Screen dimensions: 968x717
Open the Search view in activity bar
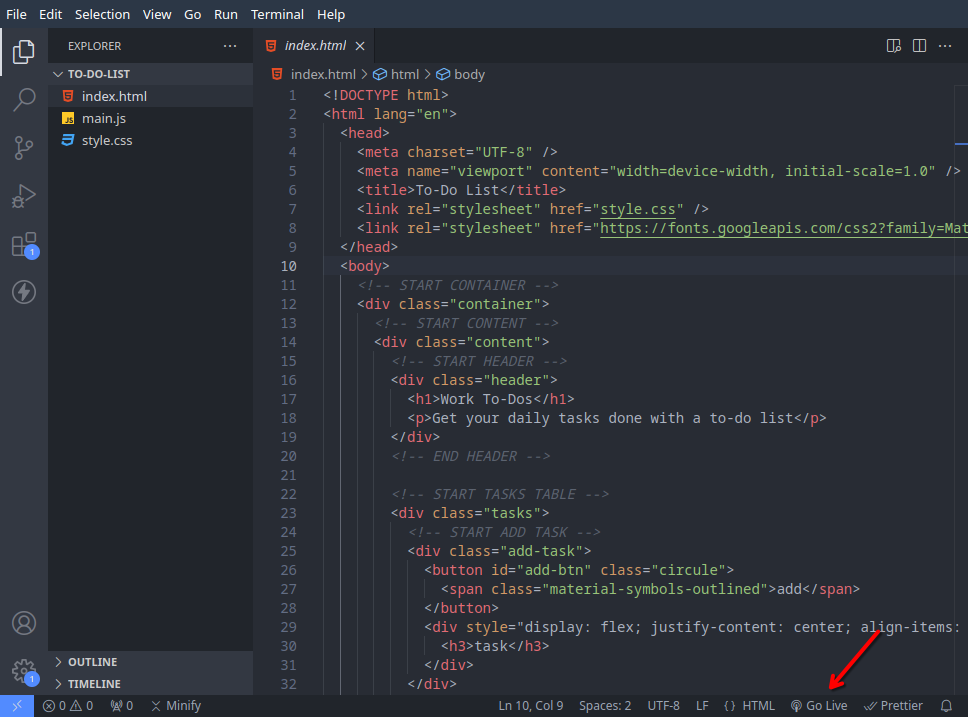click(23, 99)
